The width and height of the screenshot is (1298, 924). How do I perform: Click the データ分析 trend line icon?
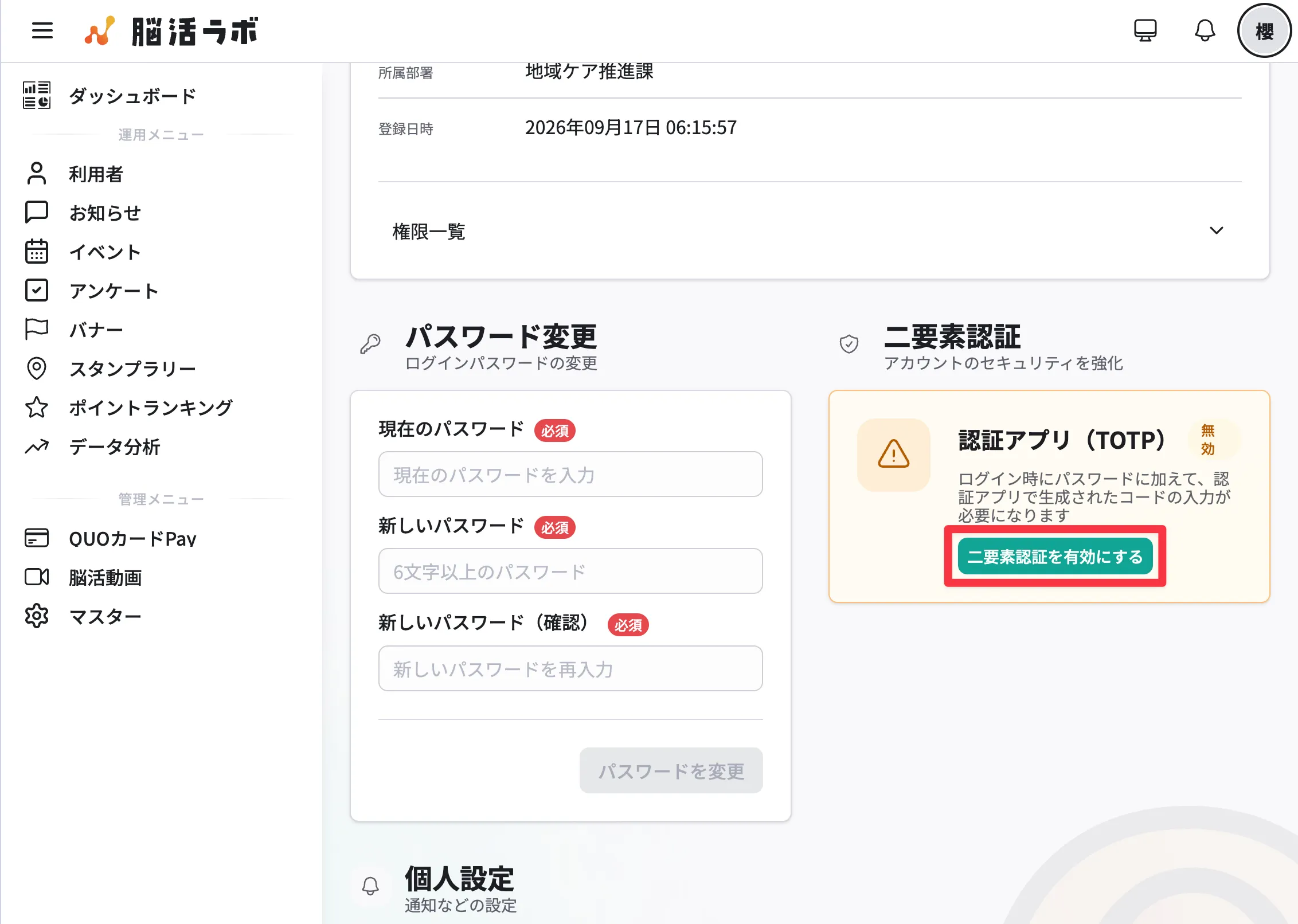(x=37, y=446)
